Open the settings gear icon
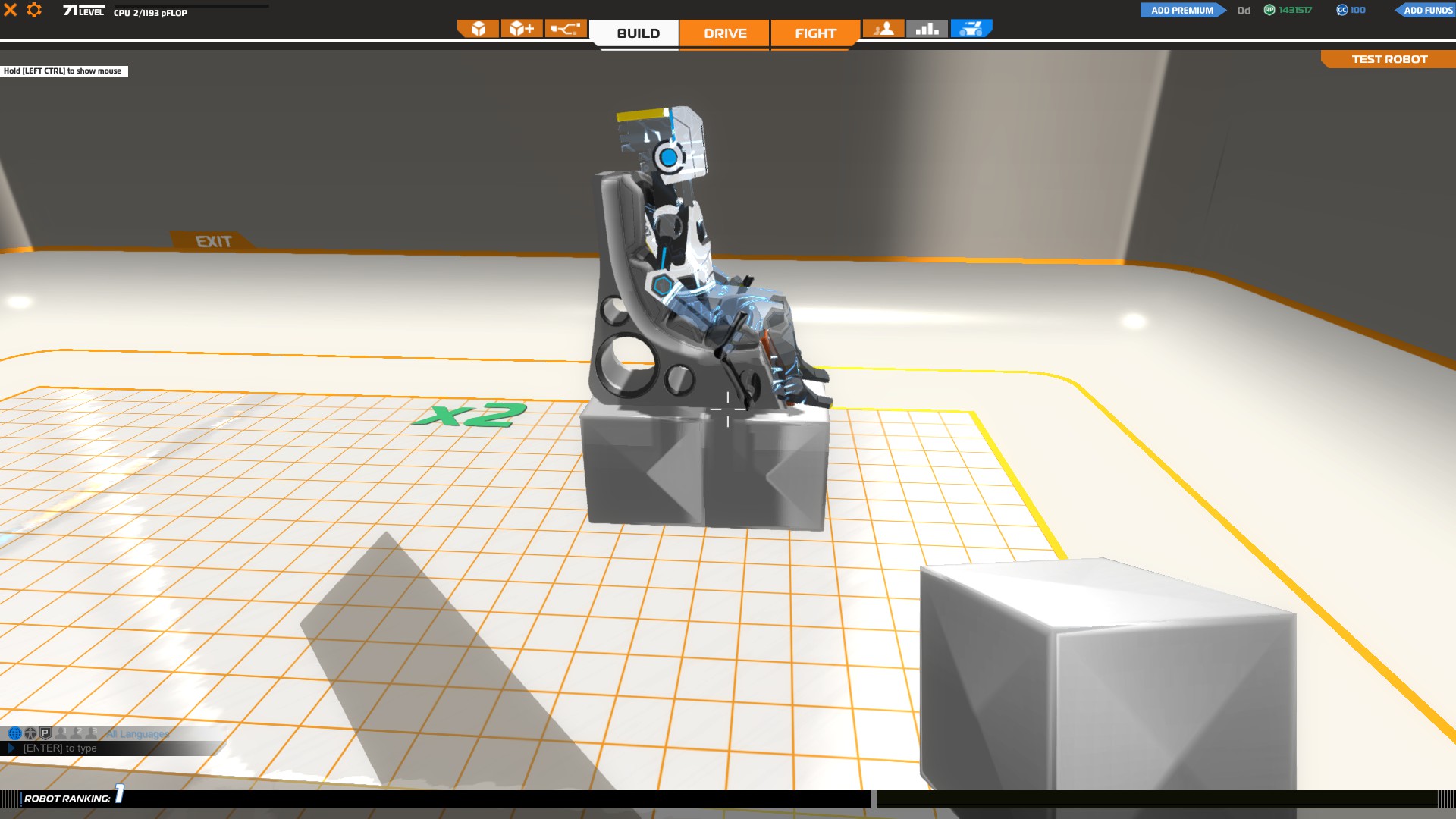Screen dimensions: 1456x819 coord(34,10)
